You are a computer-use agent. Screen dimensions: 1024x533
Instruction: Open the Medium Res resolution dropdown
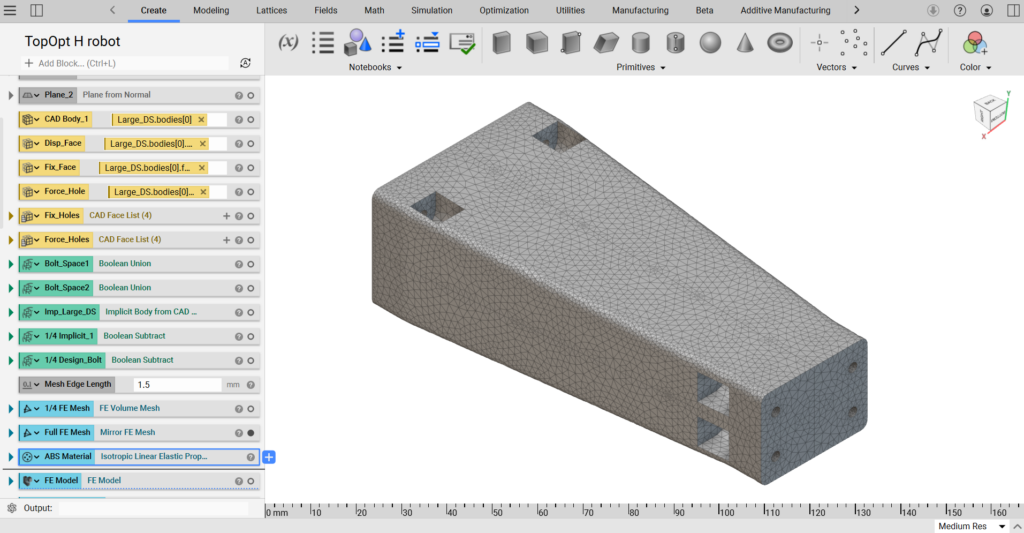(x=1001, y=526)
